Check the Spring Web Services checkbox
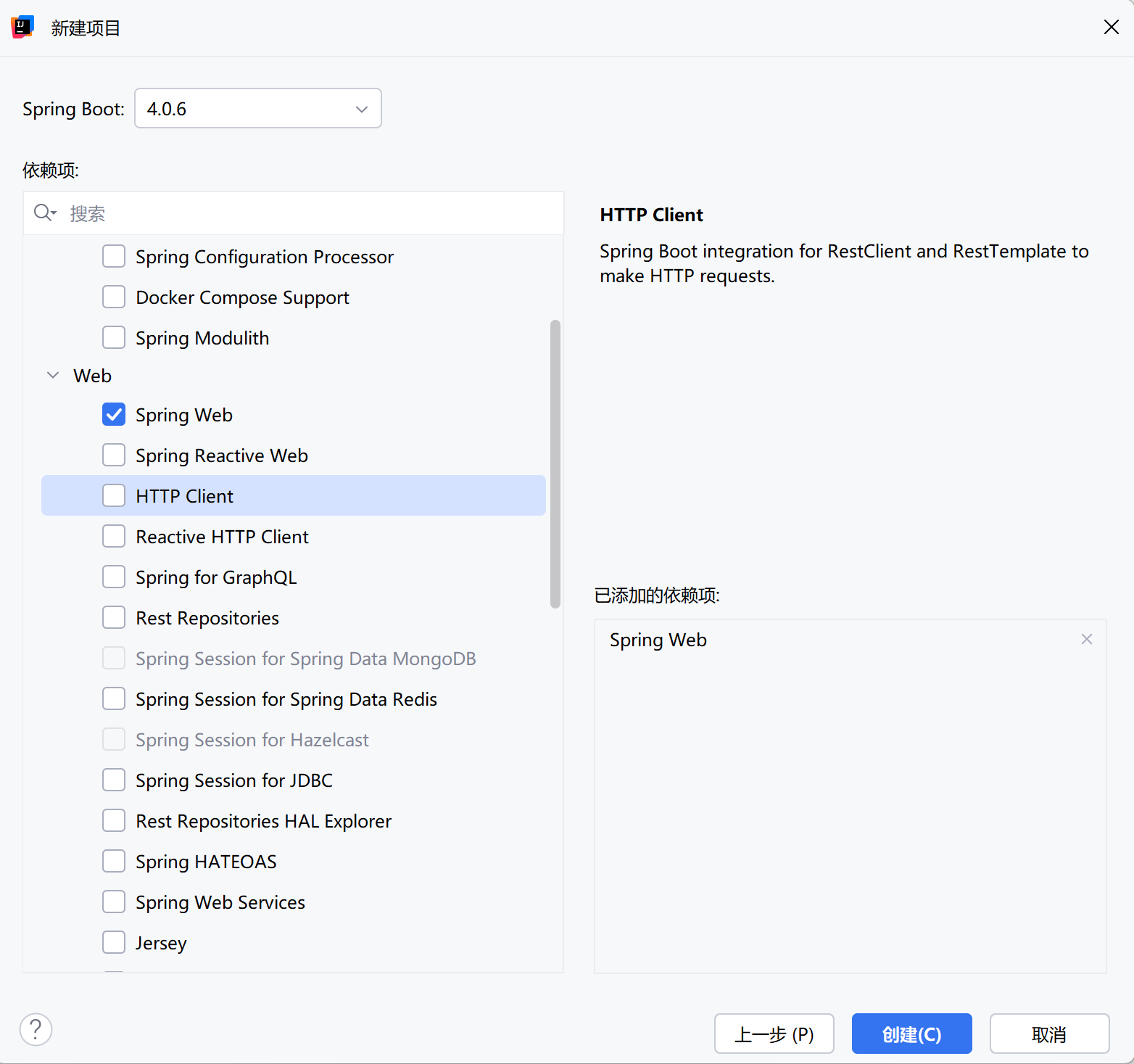Viewport: 1134px width, 1064px height. click(114, 902)
